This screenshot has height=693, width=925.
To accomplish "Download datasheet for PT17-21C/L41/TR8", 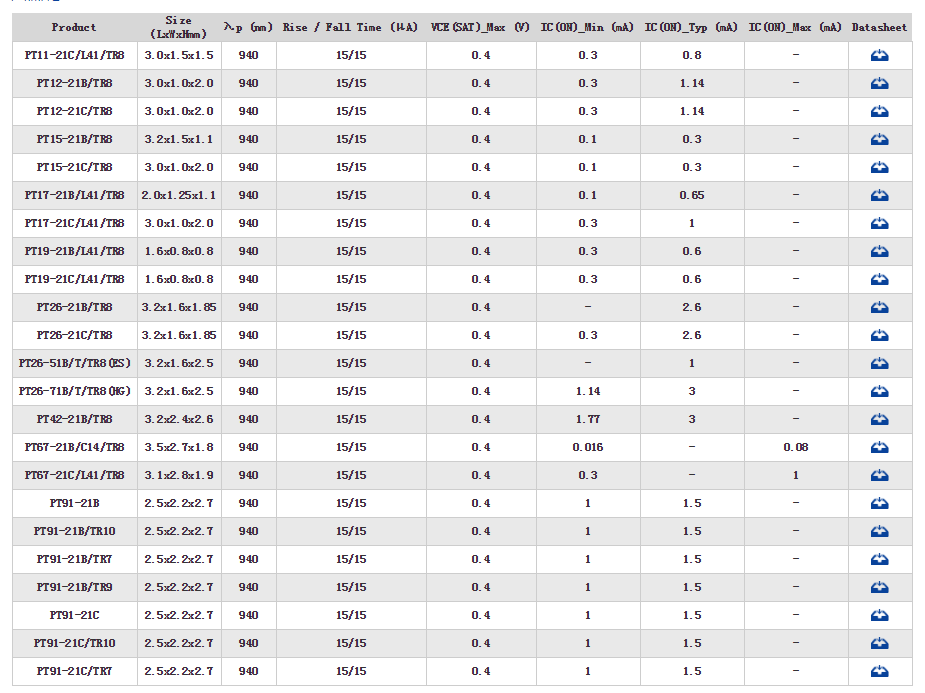I will tap(879, 224).
